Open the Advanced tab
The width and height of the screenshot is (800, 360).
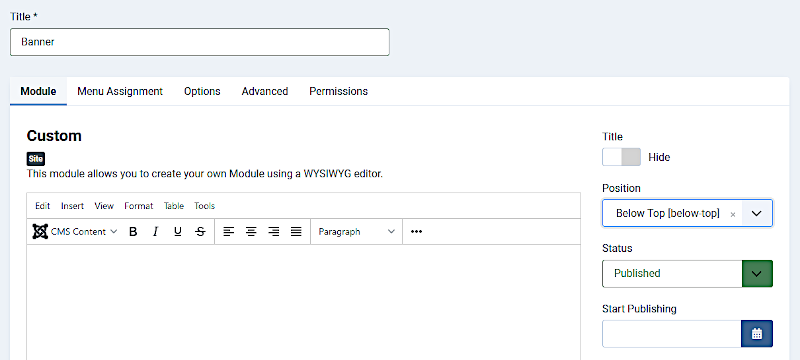pyautogui.click(x=265, y=91)
